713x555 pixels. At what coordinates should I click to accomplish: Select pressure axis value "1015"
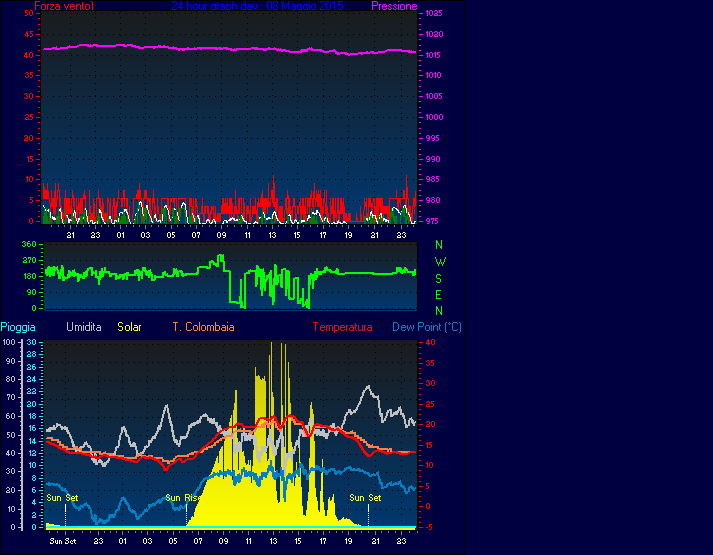[434, 55]
